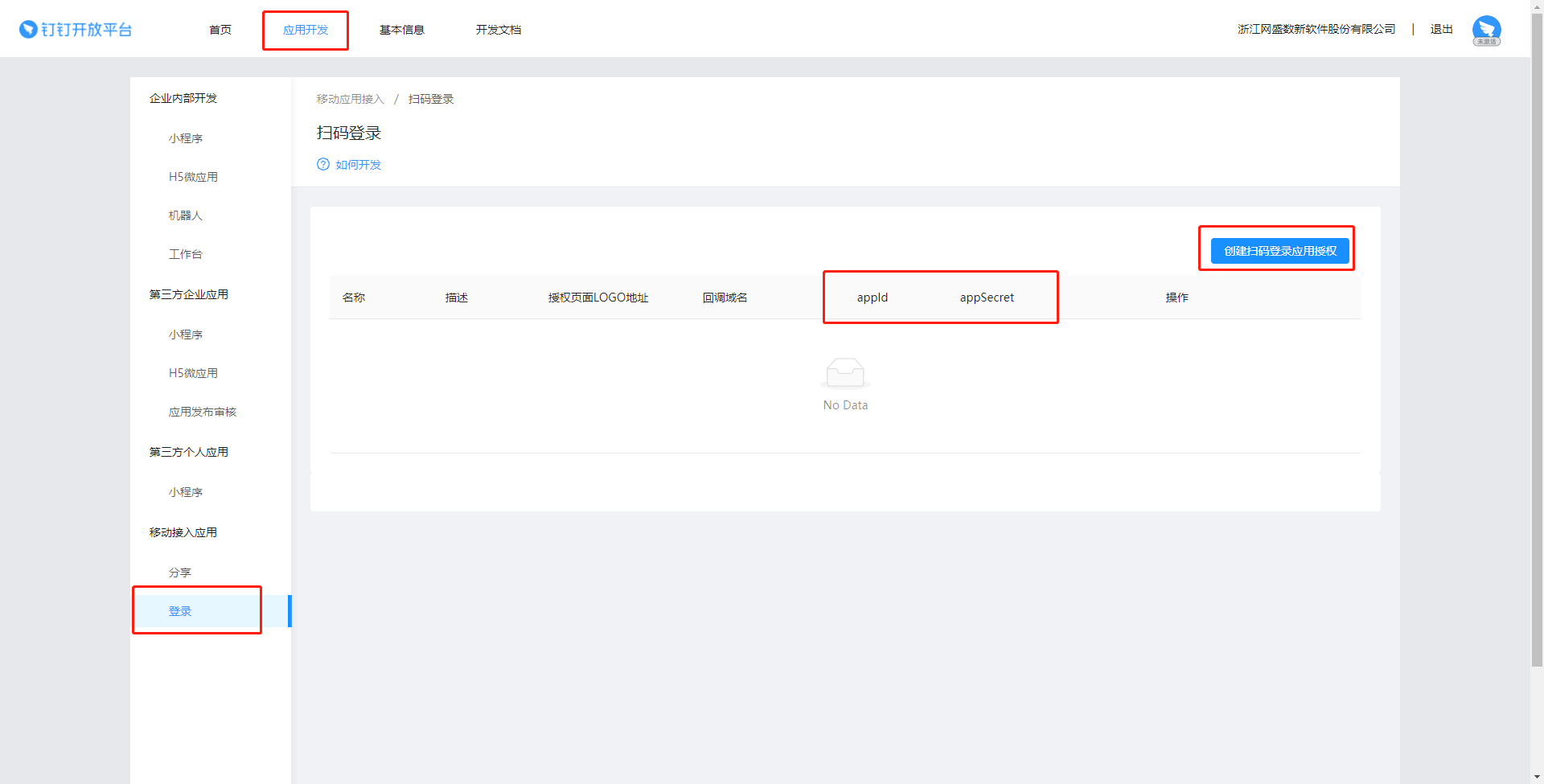Open the user avatar in the header
This screenshot has height=784, width=1544.
click(x=1486, y=30)
